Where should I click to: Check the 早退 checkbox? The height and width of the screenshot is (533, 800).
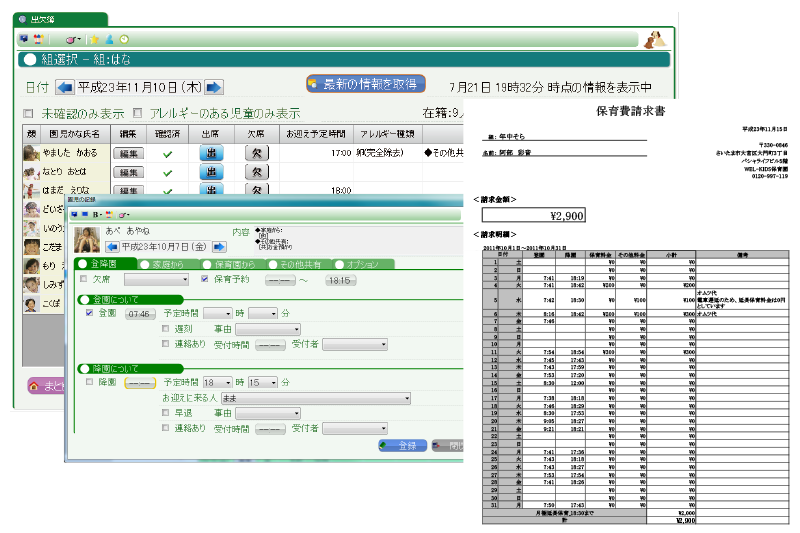165,413
